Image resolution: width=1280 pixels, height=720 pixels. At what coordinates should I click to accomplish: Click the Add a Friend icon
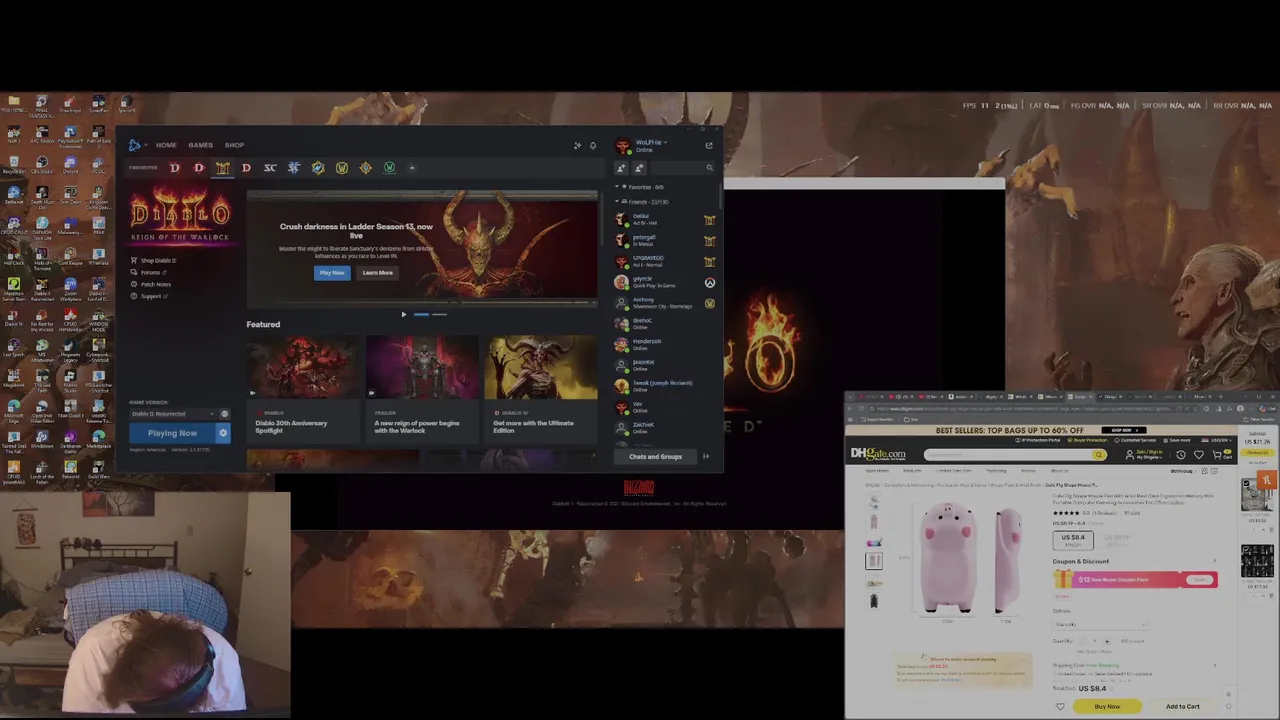coord(621,168)
